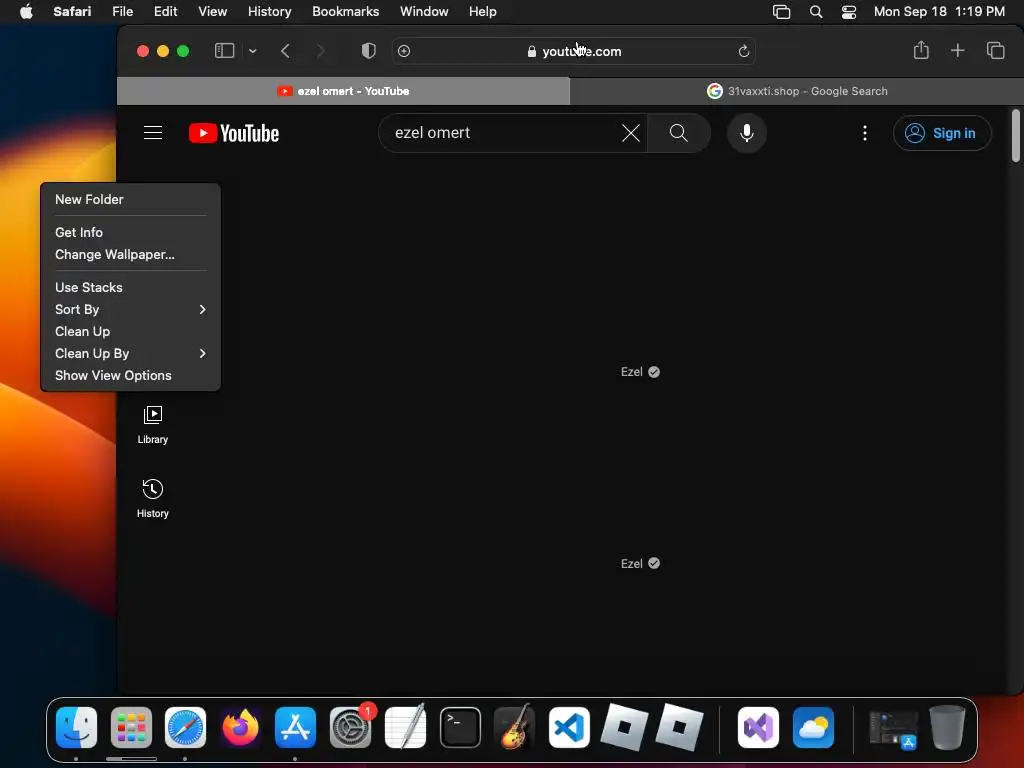Open the Trash in the Dock
The width and height of the screenshot is (1024, 768).
tap(947, 728)
